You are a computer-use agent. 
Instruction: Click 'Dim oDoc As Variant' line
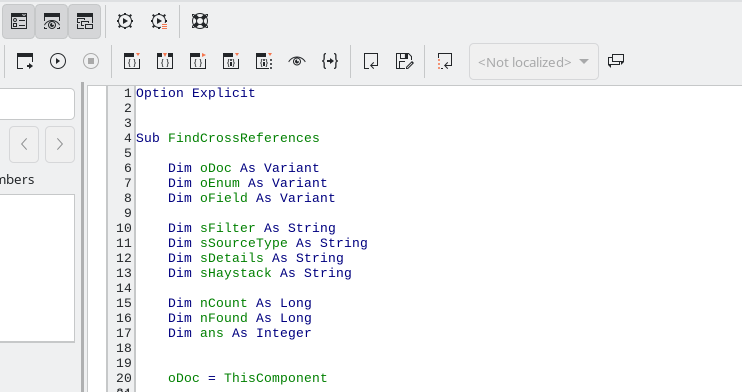tap(244, 168)
